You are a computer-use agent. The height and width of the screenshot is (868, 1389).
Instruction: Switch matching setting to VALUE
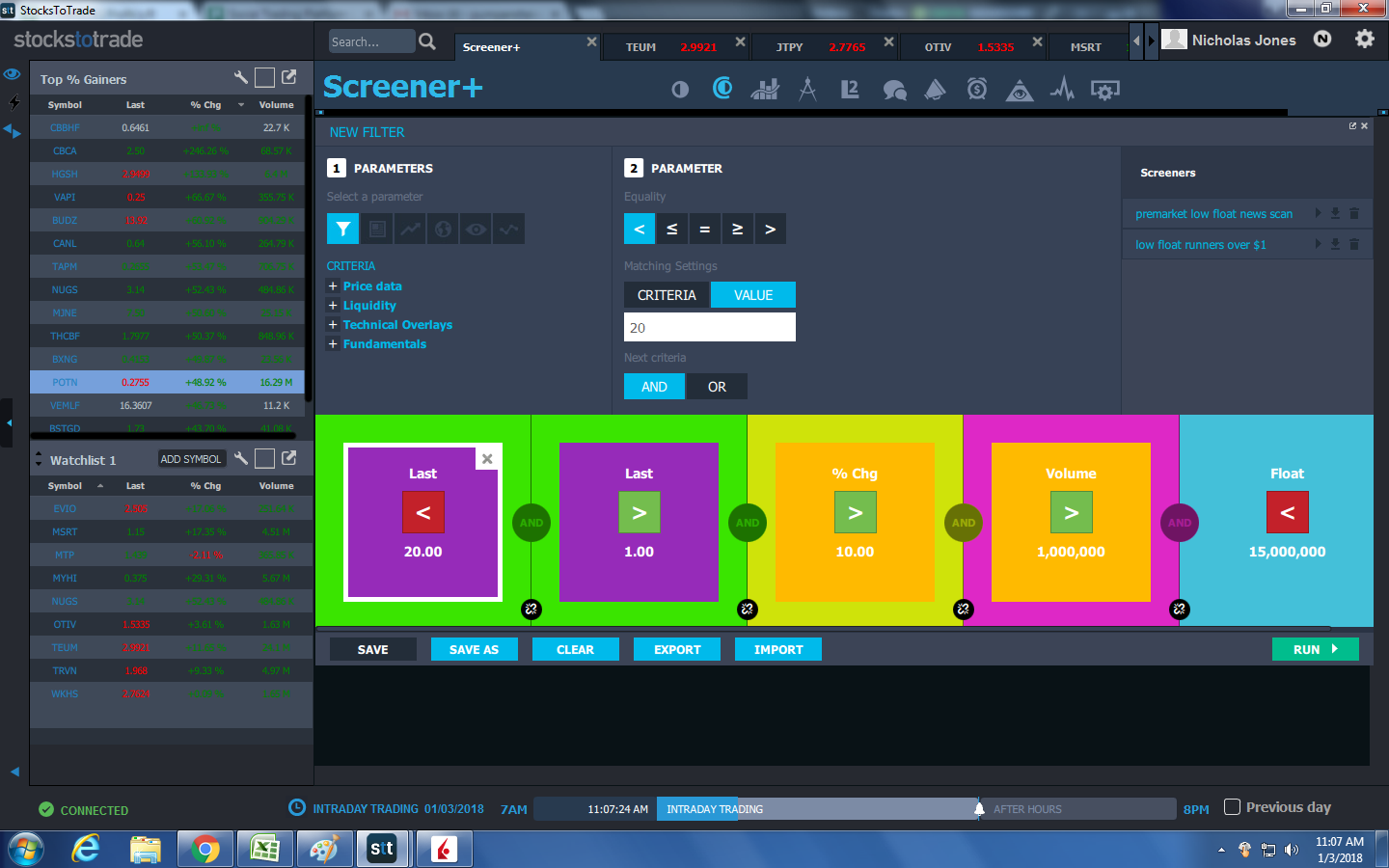(x=753, y=295)
